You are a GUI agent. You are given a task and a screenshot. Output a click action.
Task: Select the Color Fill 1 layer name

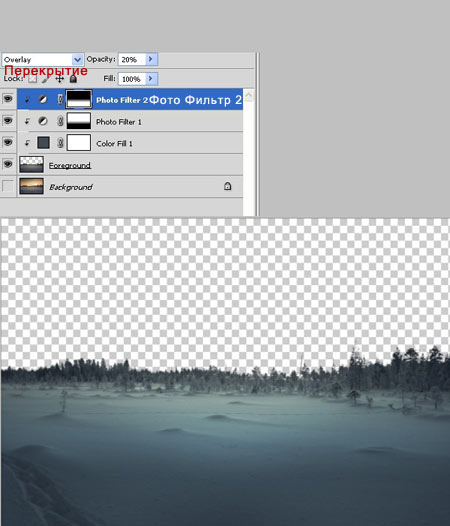[114, 144]
